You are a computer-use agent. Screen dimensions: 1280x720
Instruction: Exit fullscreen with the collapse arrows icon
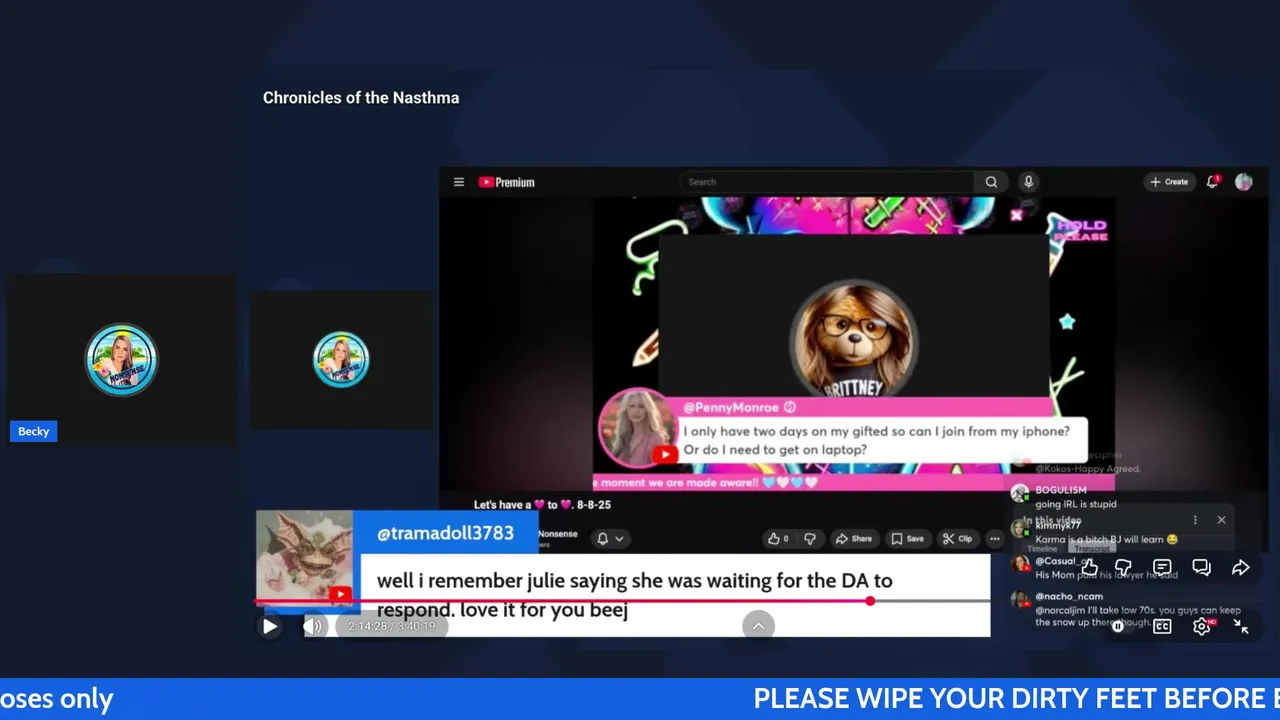click(x=1241, y=627)
